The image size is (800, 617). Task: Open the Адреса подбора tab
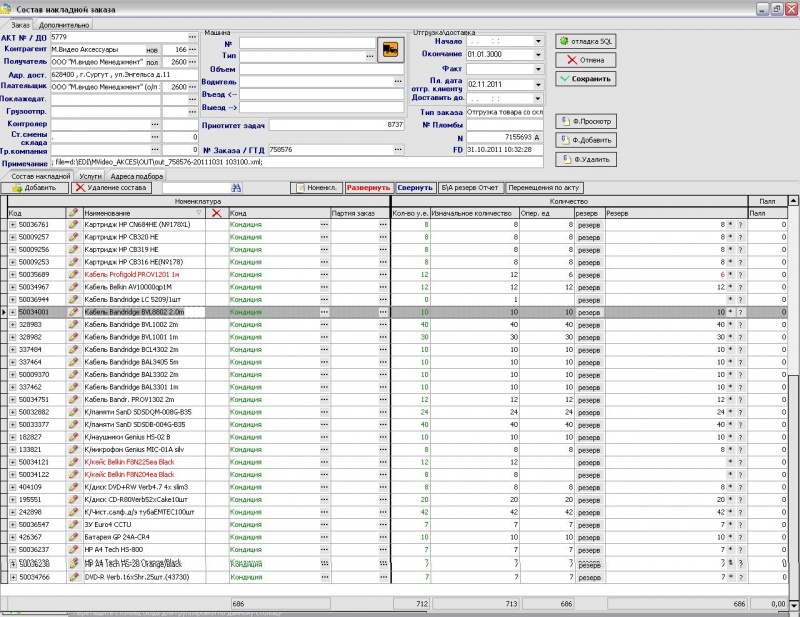click(136, 176)
